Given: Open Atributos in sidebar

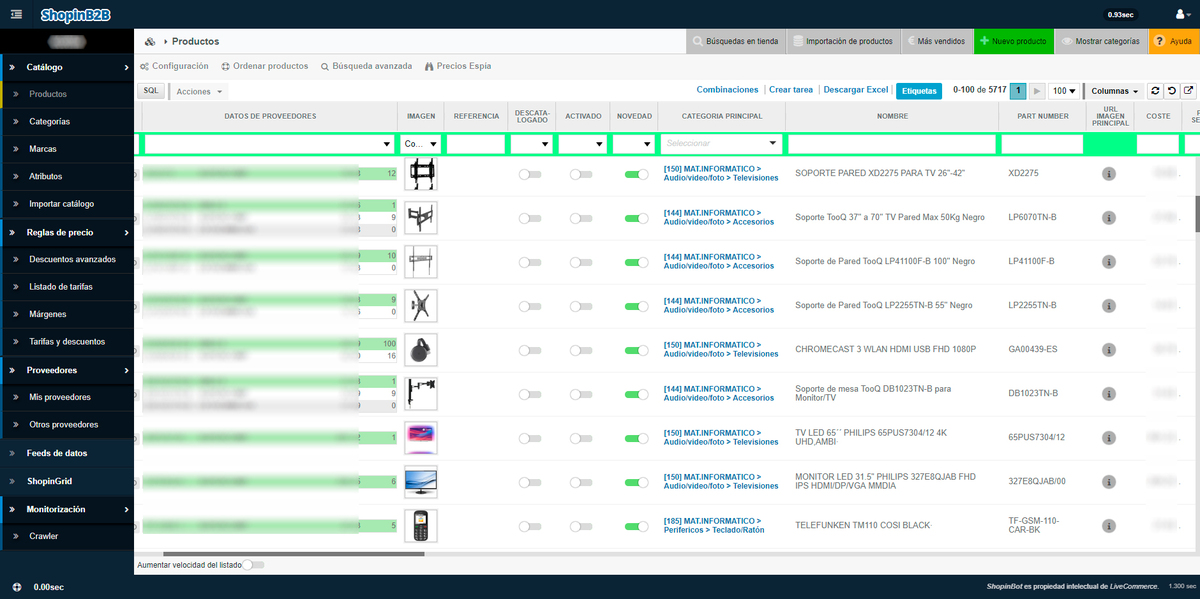Looking at the screenshot, I should tap(46, 177).
